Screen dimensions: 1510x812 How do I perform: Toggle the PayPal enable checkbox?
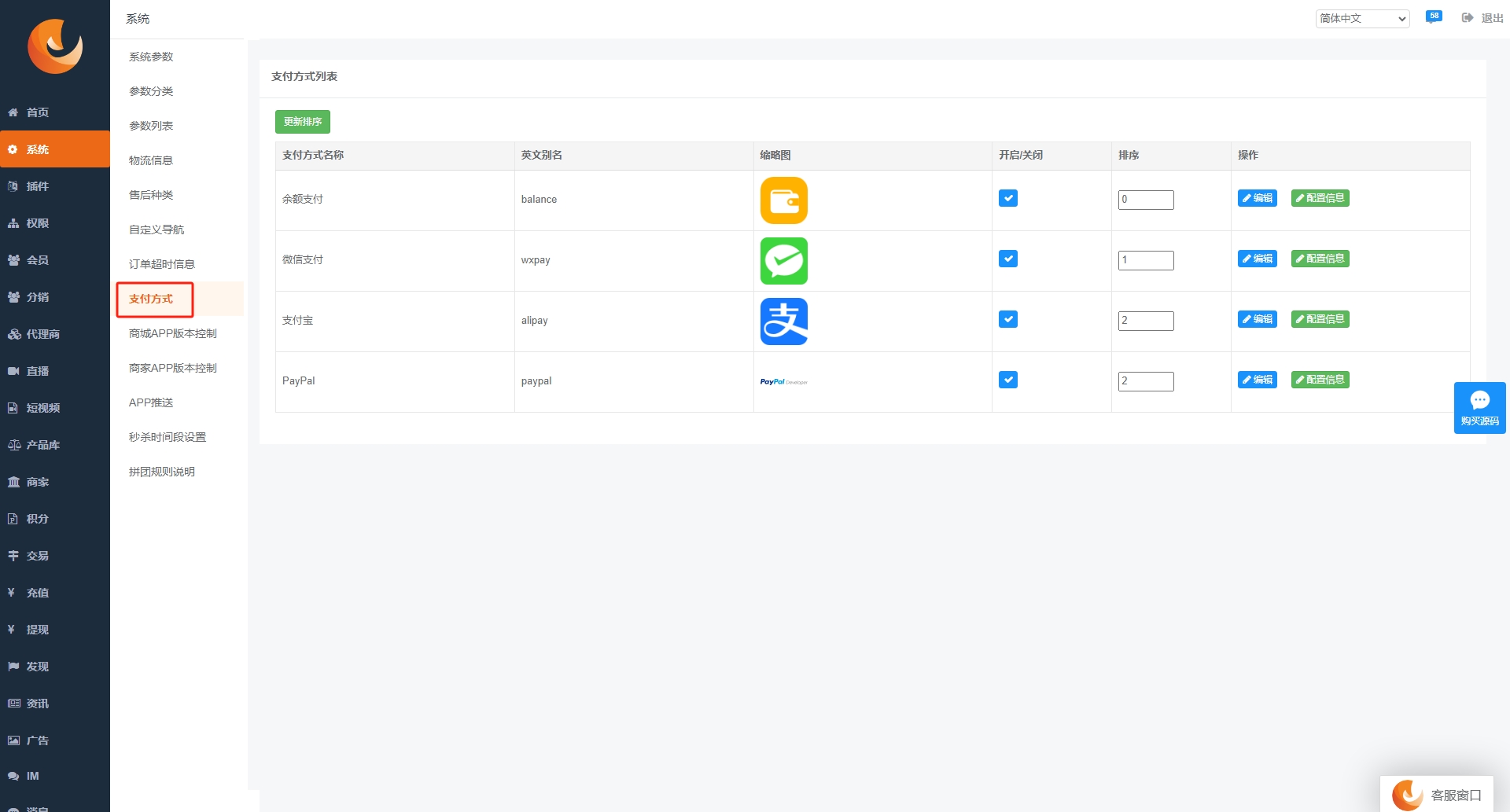pos(1008,380)
